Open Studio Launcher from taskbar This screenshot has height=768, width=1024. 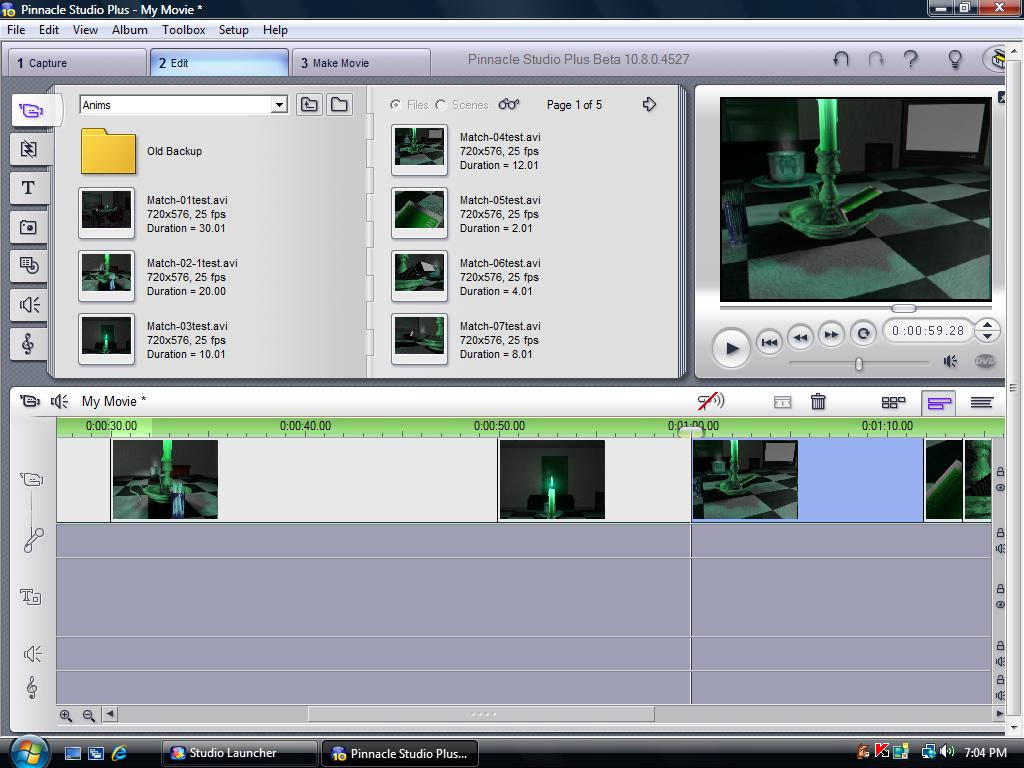(240, 753)
